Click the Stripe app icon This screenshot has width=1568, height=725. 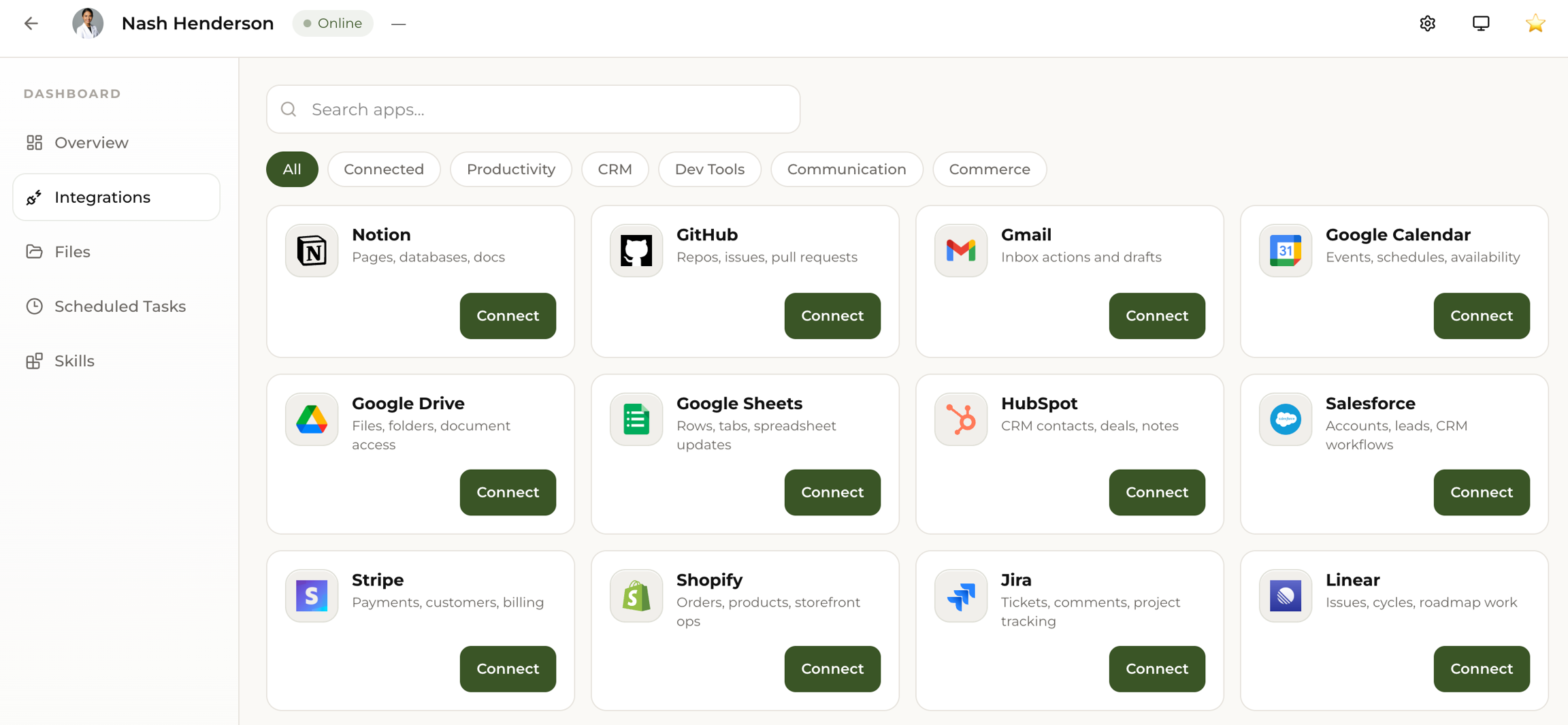(x=312, y=596)
